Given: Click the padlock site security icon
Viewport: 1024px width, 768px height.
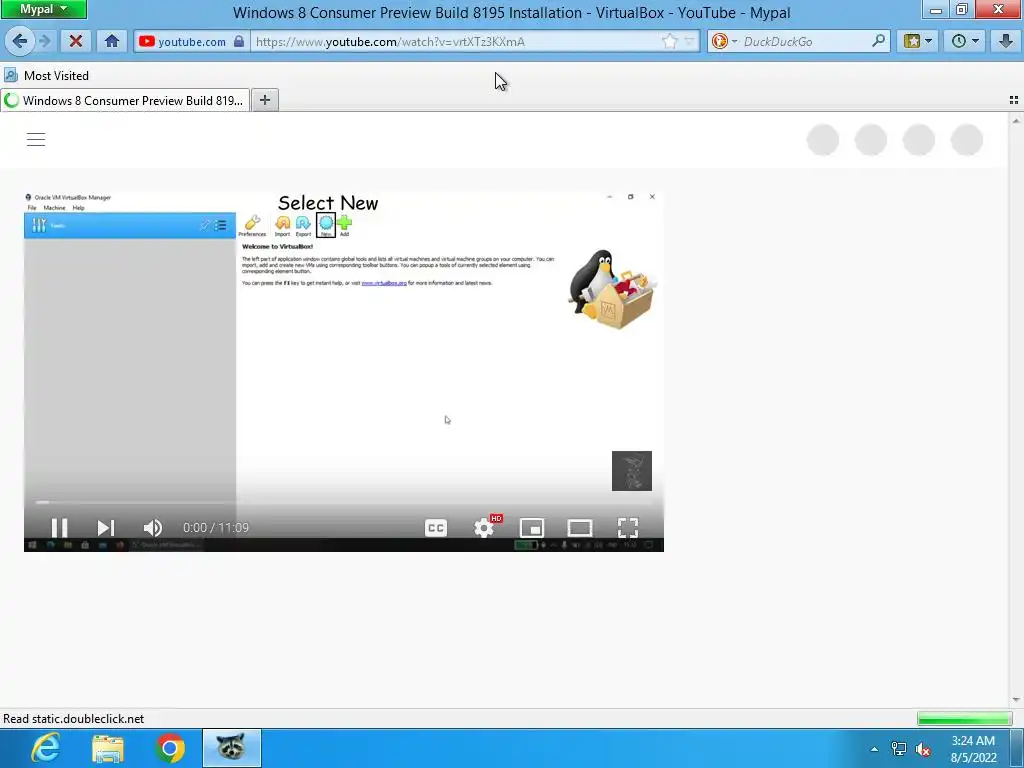Looking at the screenshot, I should (239, 41).
